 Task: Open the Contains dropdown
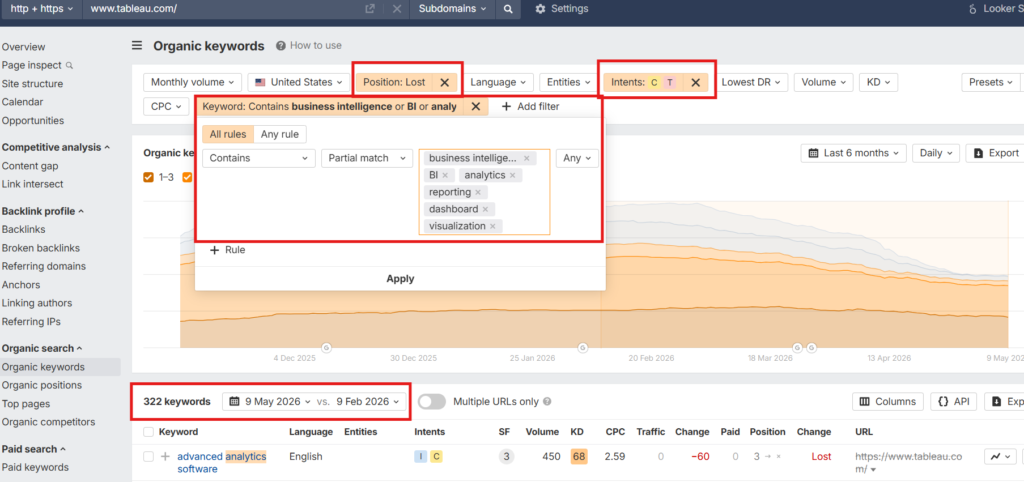[x=259, y=158]
